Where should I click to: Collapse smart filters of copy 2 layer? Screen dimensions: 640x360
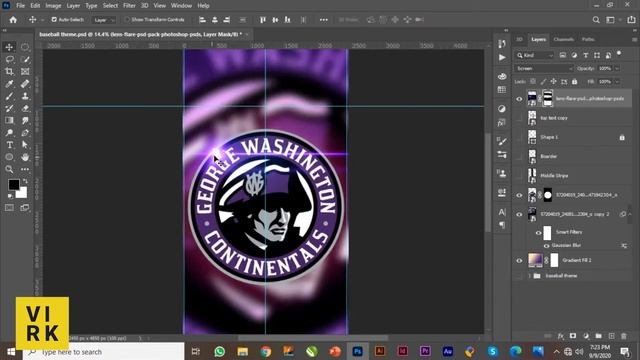point(630,214)
